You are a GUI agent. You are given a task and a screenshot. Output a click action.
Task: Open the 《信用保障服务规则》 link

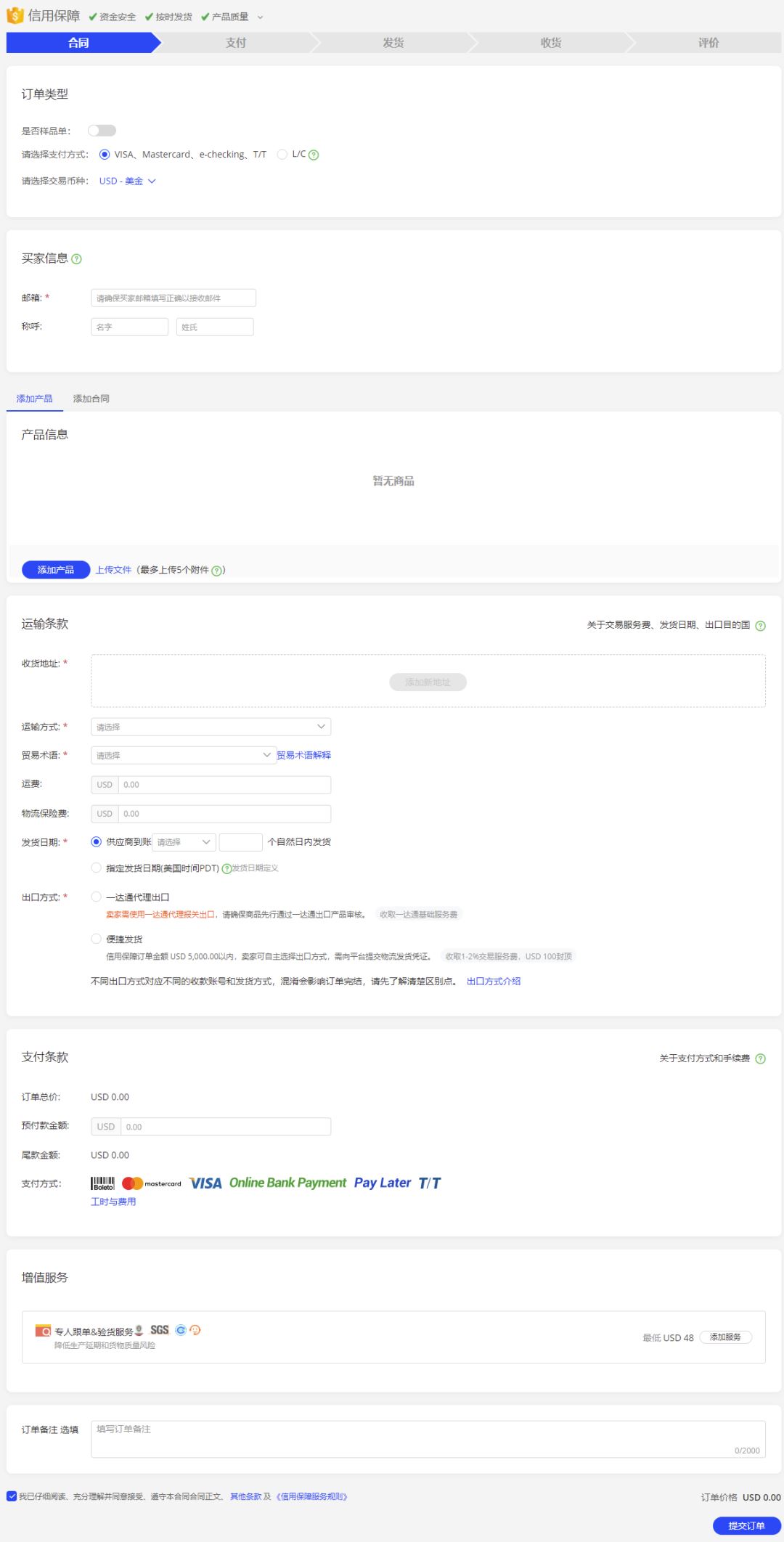coord(311,1497)
